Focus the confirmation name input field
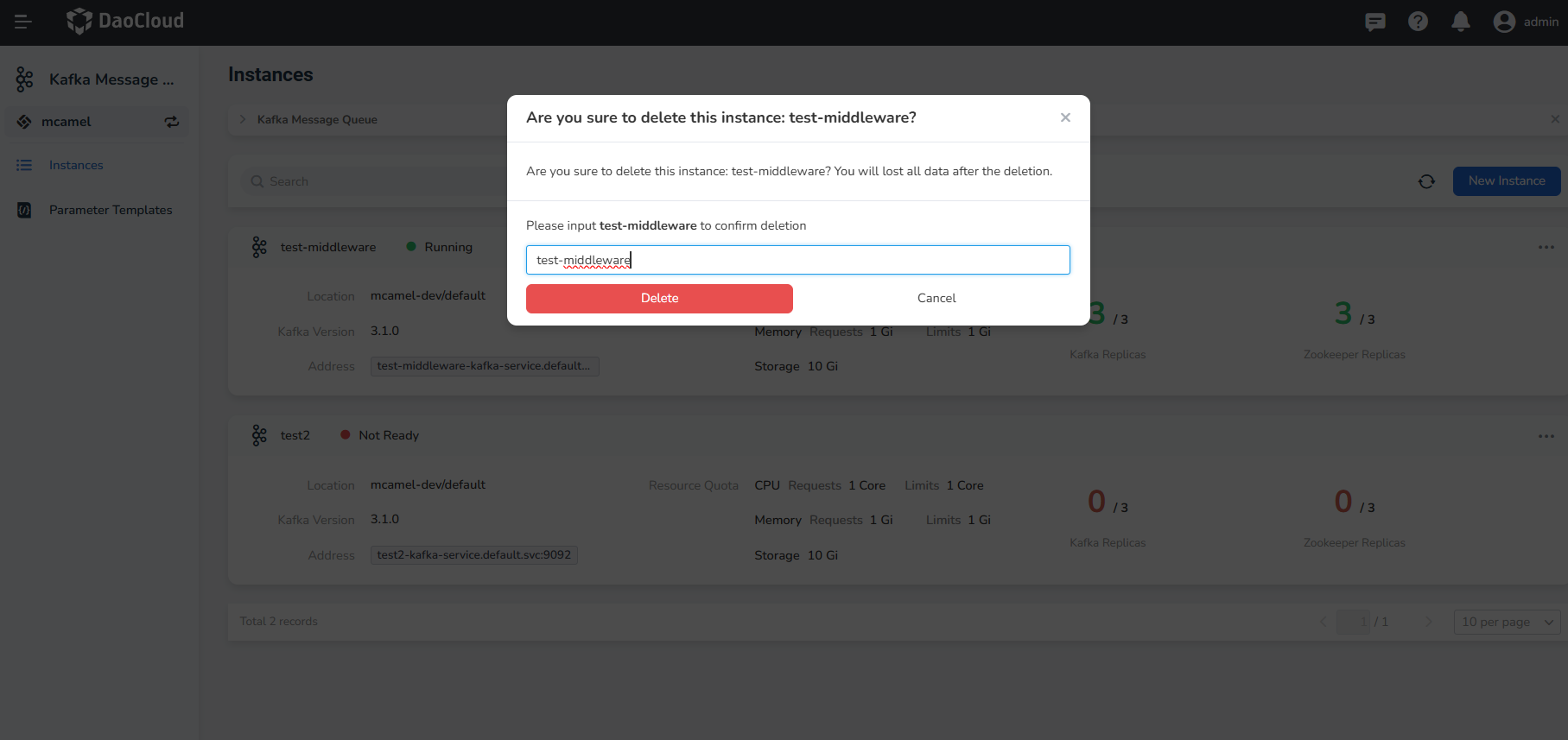1568x740 pixels. (x=797, y=260)
